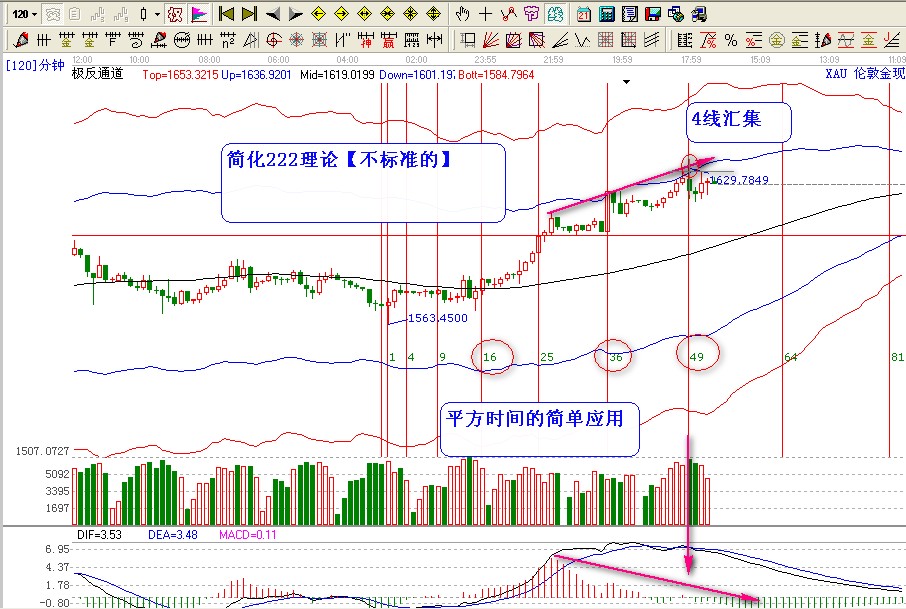Click the circled 36 time marker
906x609 pixels.
coord(615,357)
